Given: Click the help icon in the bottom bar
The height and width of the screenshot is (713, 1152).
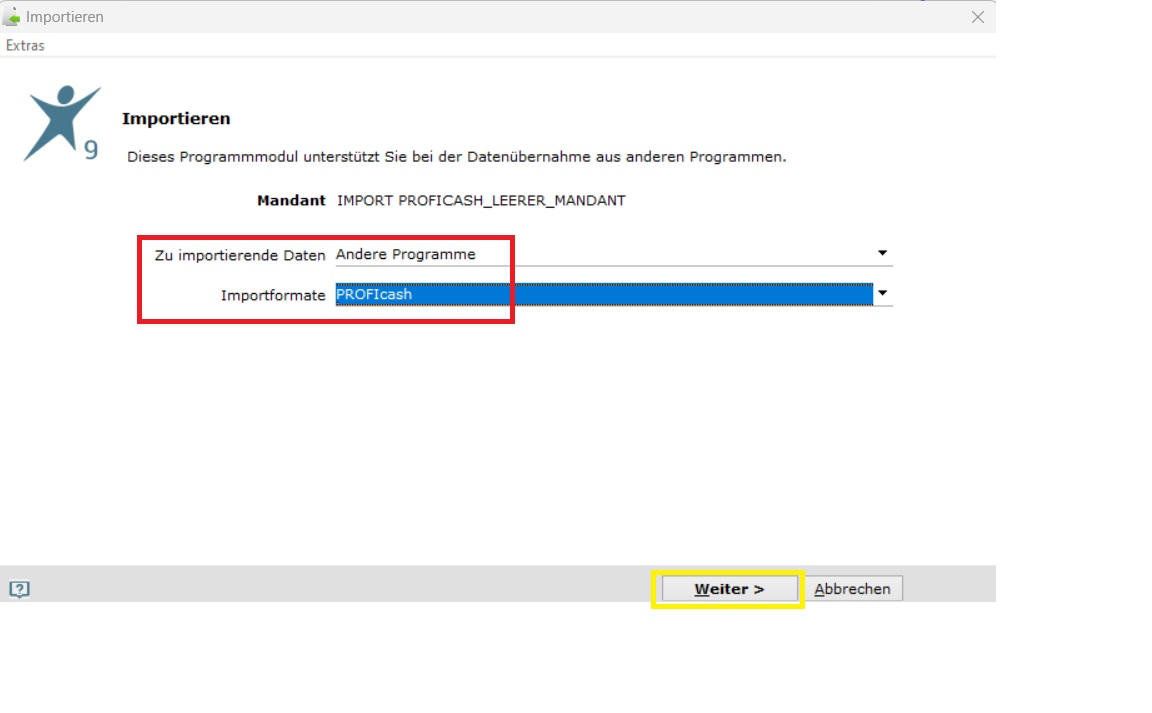Looking at the screenshot, I should point(19,589).
